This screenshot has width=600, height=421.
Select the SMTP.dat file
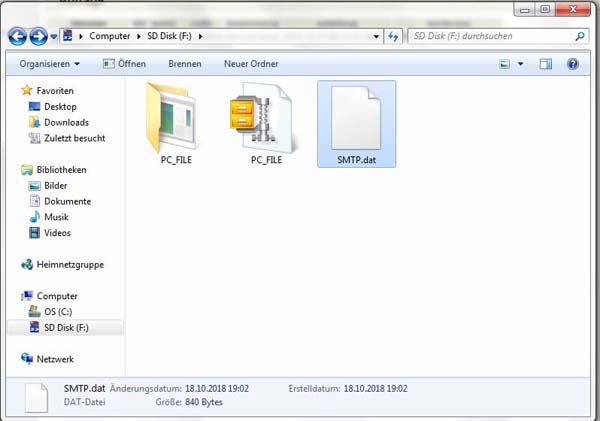[355, 125]
